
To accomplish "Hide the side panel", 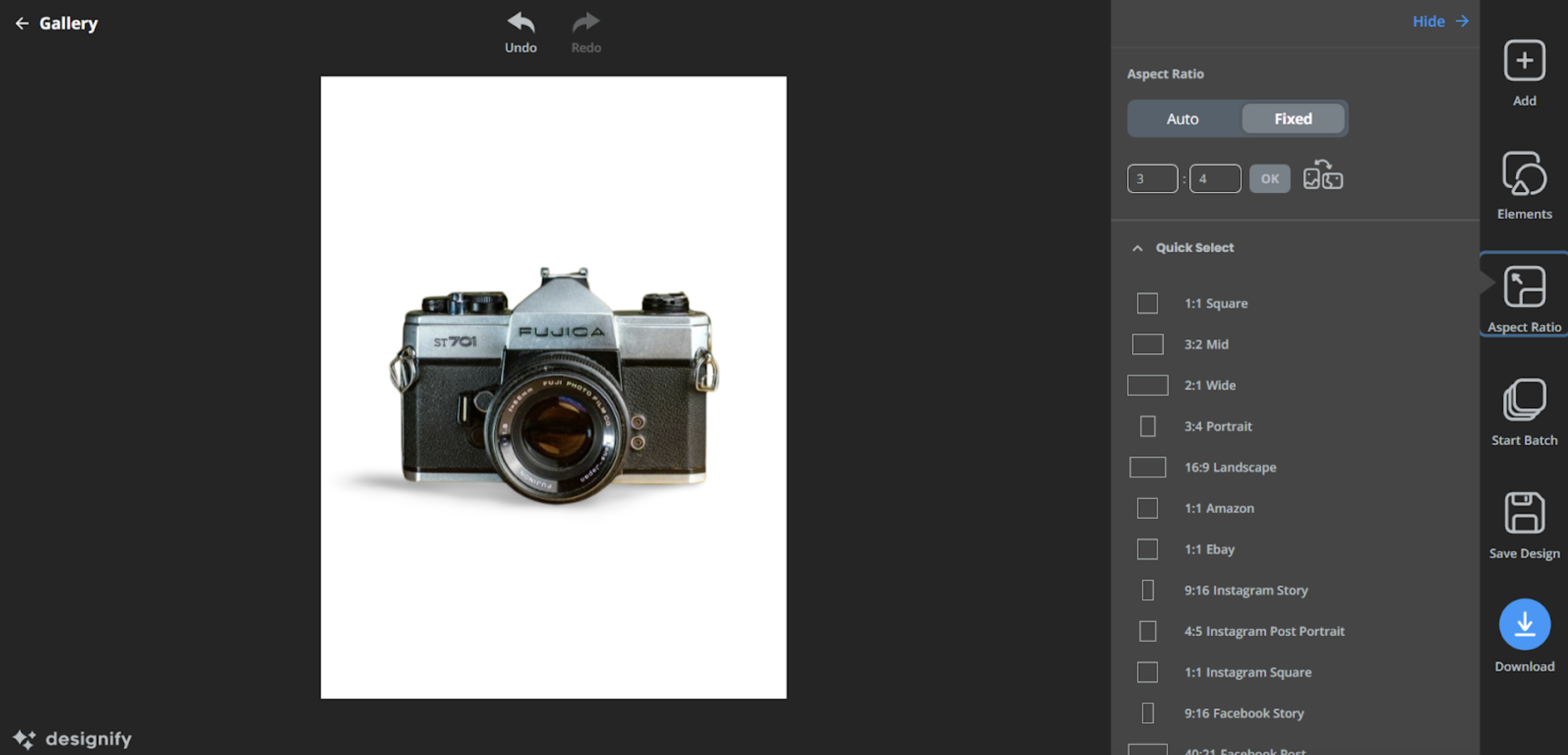I will pos(1440,22).
